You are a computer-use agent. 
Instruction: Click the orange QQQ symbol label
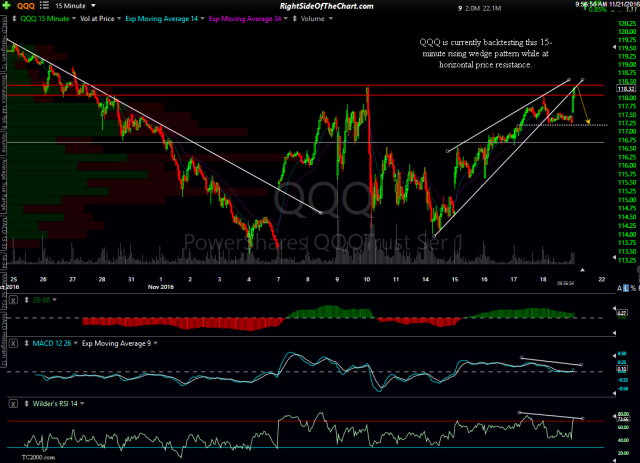pyautogui.click(x=26, y=6)
